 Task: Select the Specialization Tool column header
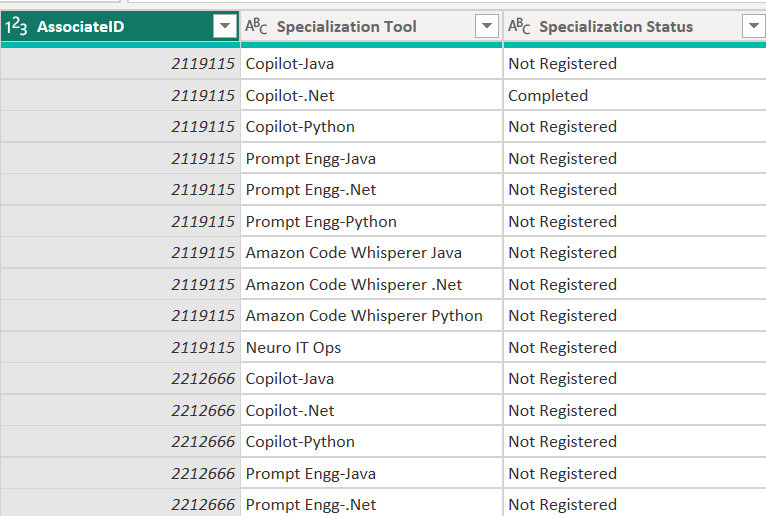tap(371, 26)
